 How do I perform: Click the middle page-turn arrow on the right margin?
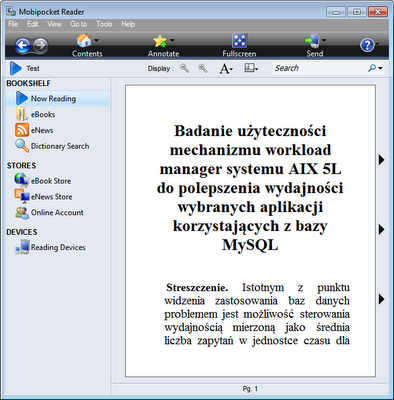[x=381, y=230]
